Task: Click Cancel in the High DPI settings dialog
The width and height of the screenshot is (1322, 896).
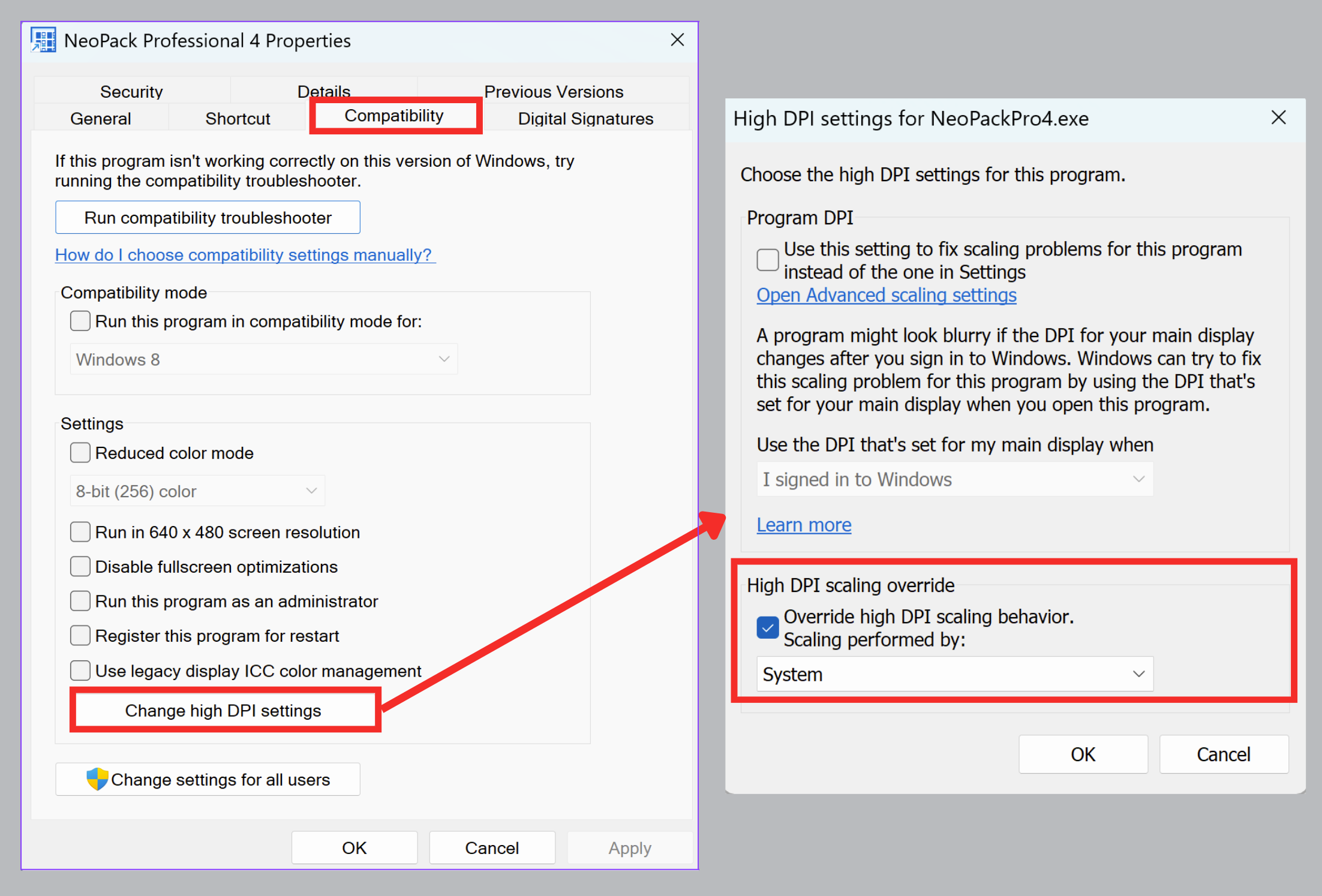Action: point(1224,754)
